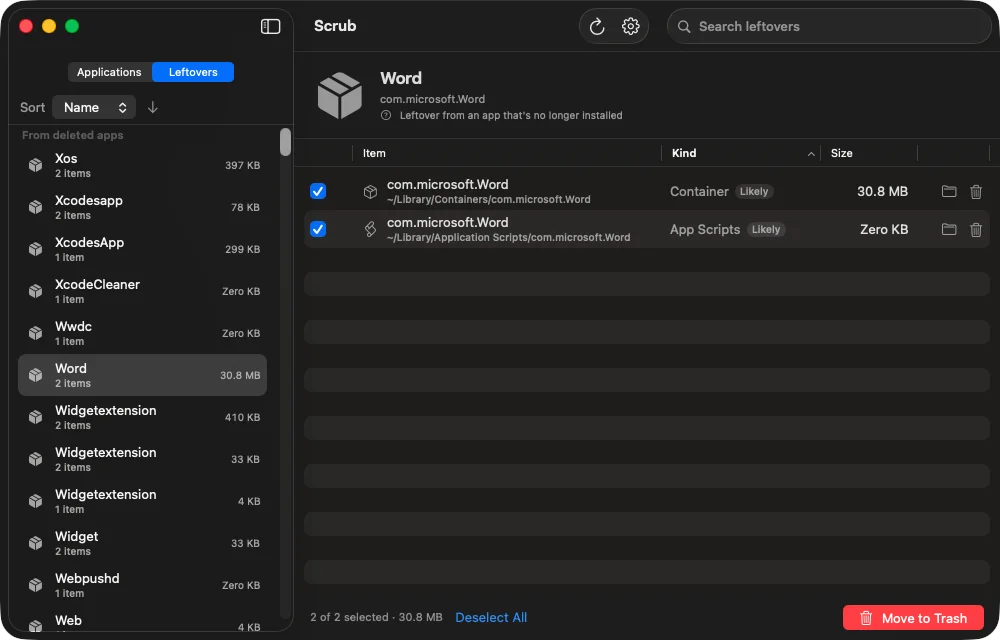Reverse sort order with arrow icon
The image size is (1000, 640).
coord(152,107)
